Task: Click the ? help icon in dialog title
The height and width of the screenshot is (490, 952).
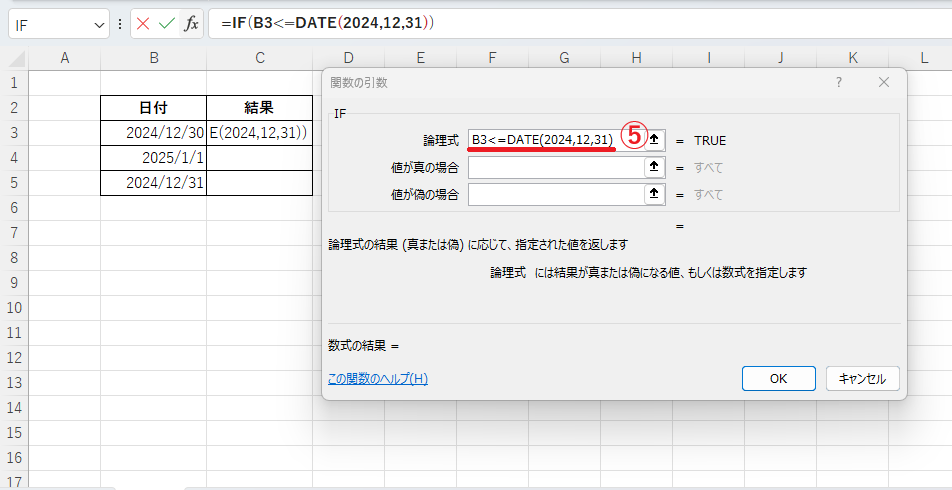Action: 838,82
